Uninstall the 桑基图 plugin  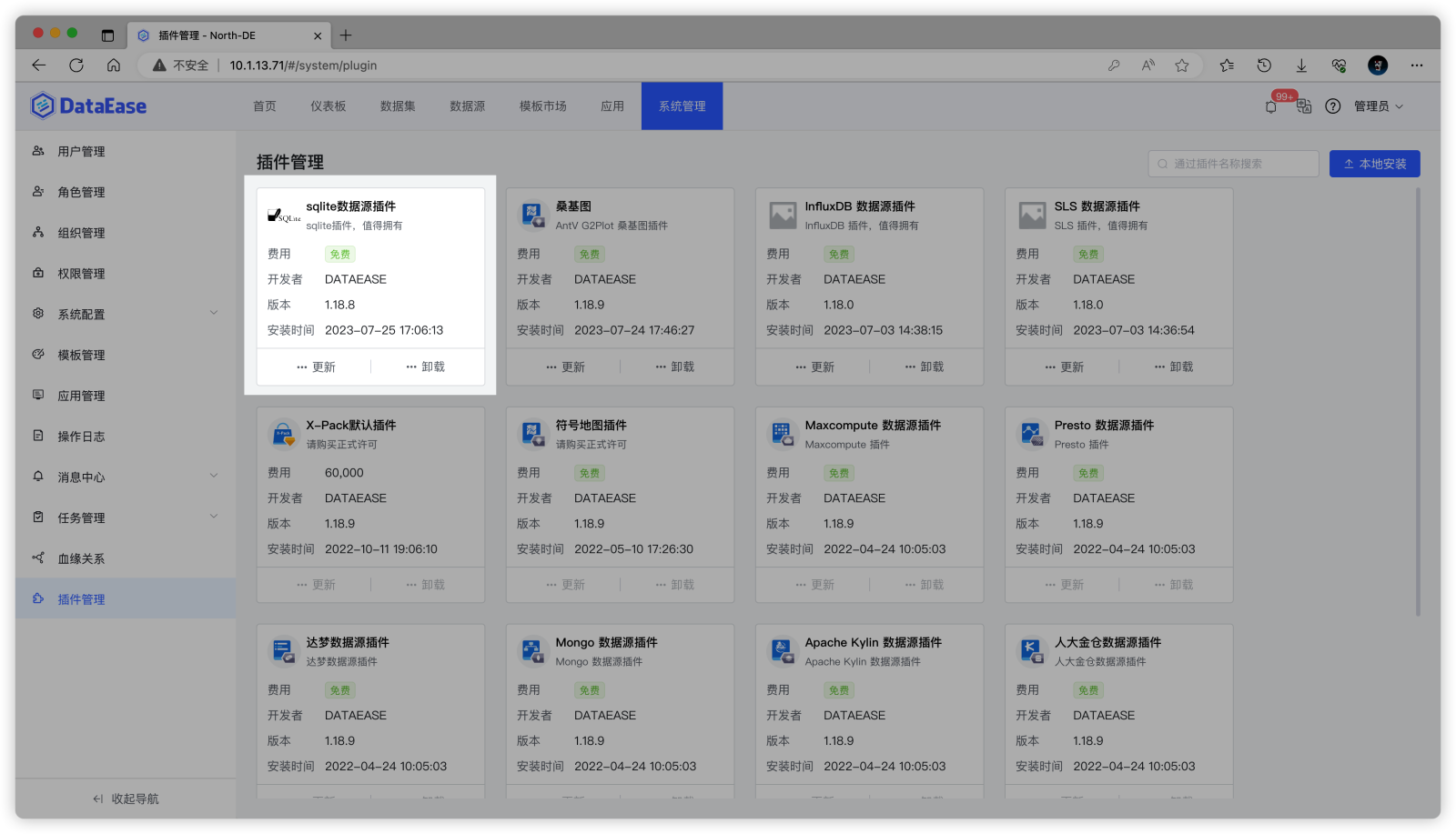(674, 367)
